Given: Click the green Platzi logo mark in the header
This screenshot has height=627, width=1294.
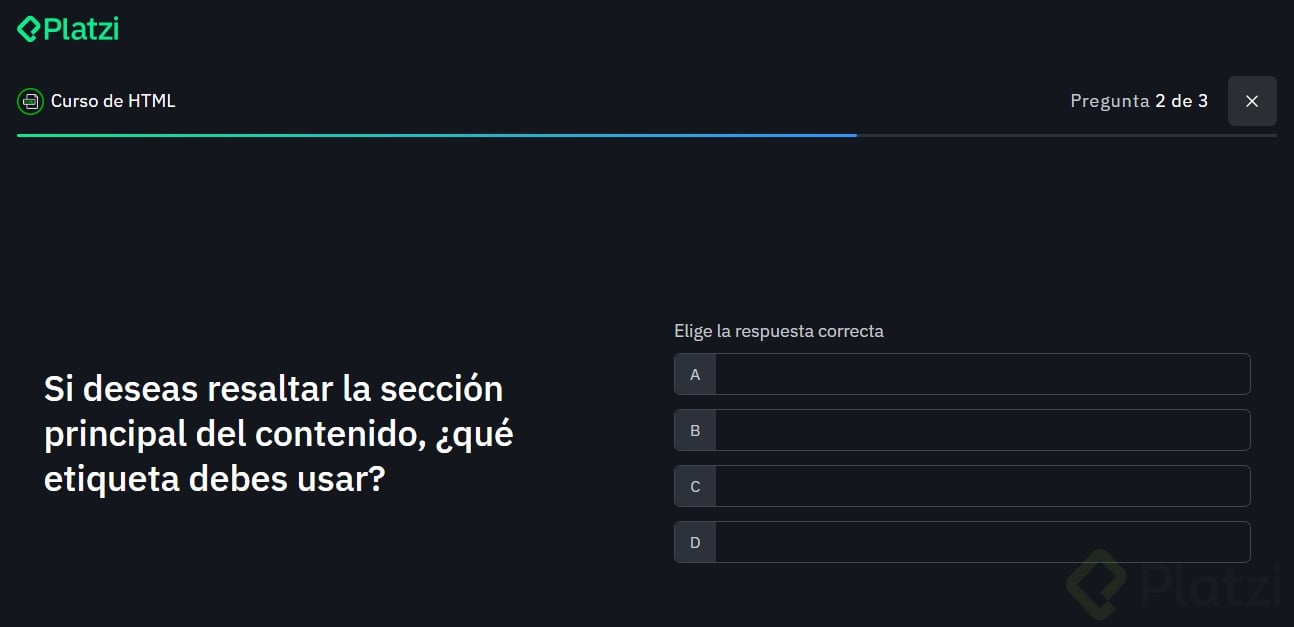Looking at the screenshot, I should click(29, 29).
